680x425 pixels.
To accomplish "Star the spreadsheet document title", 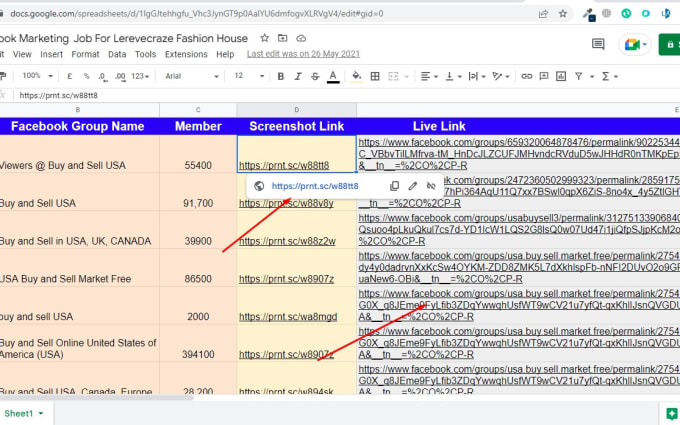I will coord(264,38).
